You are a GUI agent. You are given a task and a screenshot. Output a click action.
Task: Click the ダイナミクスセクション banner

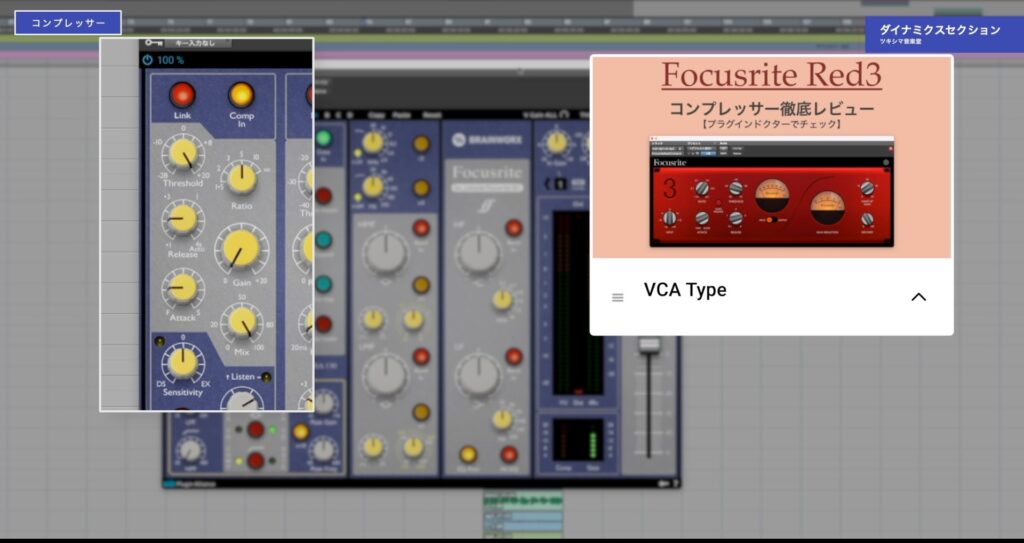[x=944, y=35]
